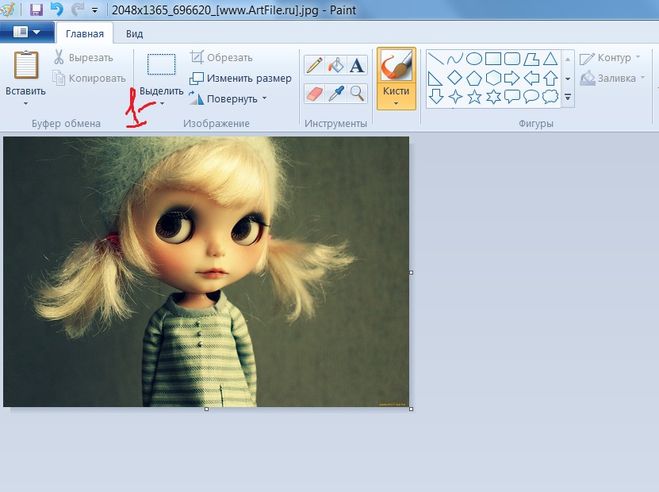Click the Save icon in quick access toolbar

pos(36,10)
